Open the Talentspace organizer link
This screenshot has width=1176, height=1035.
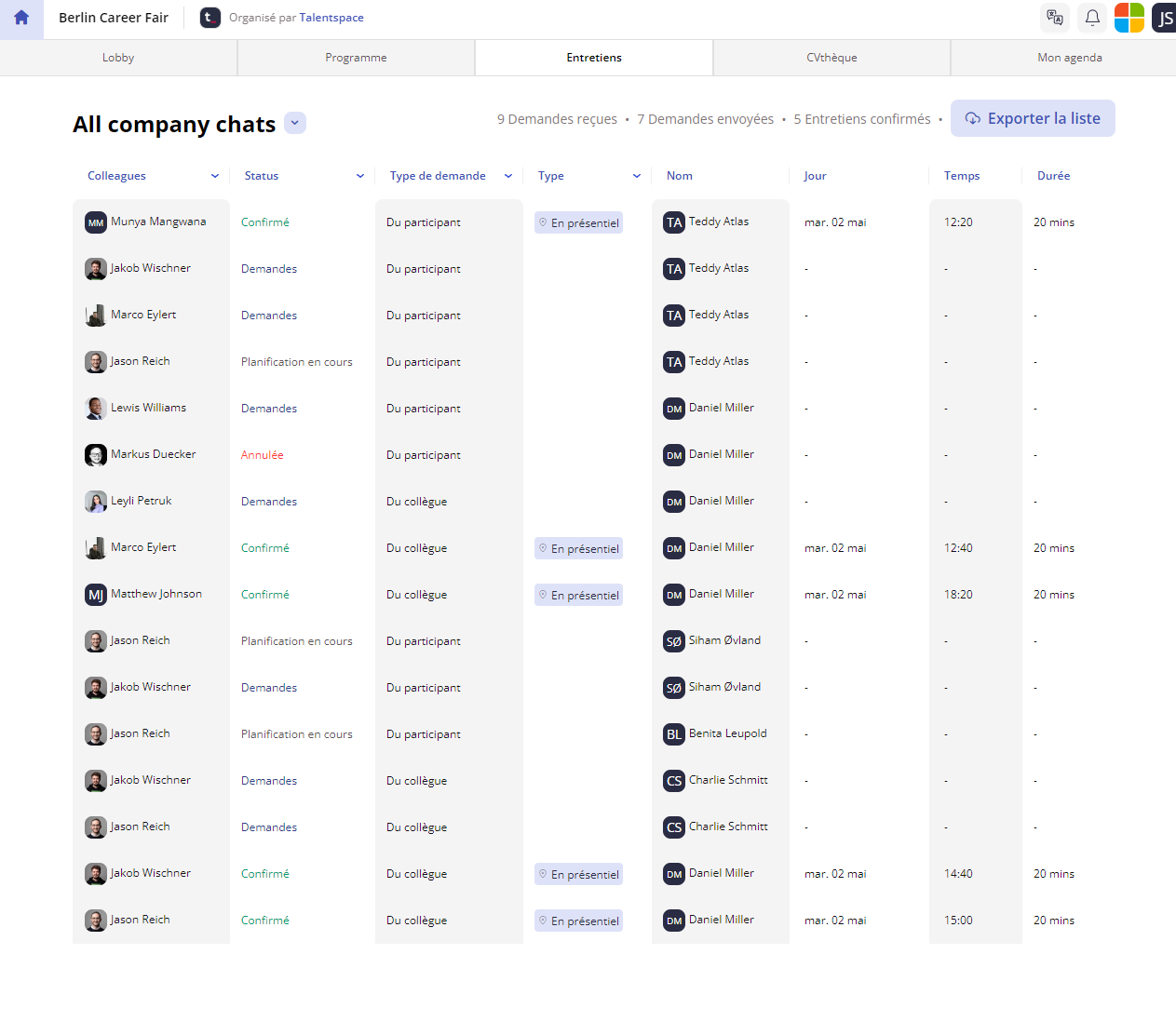point(331,18)
